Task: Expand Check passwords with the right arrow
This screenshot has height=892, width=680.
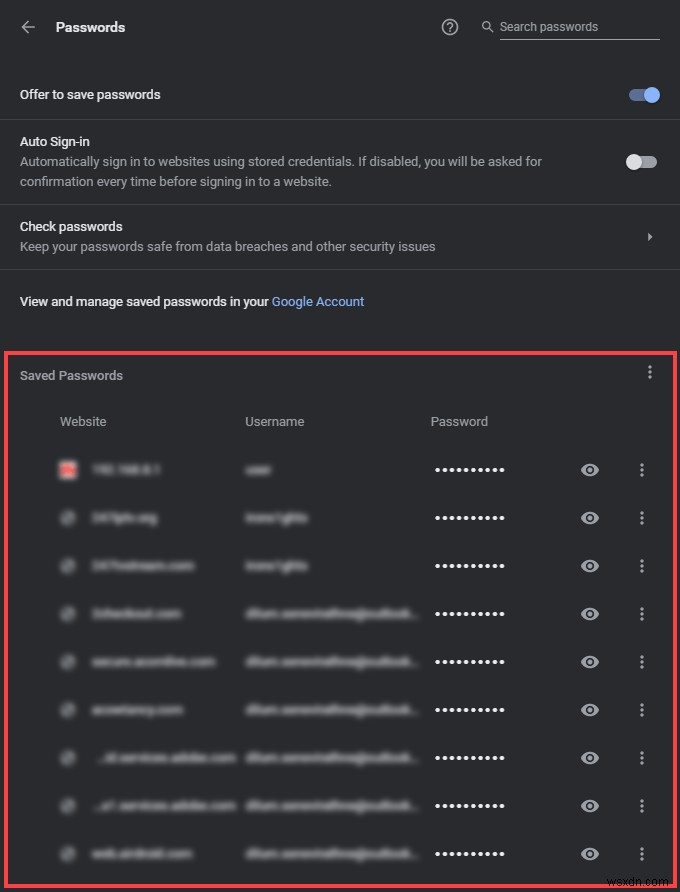Action: click(650, 237)
